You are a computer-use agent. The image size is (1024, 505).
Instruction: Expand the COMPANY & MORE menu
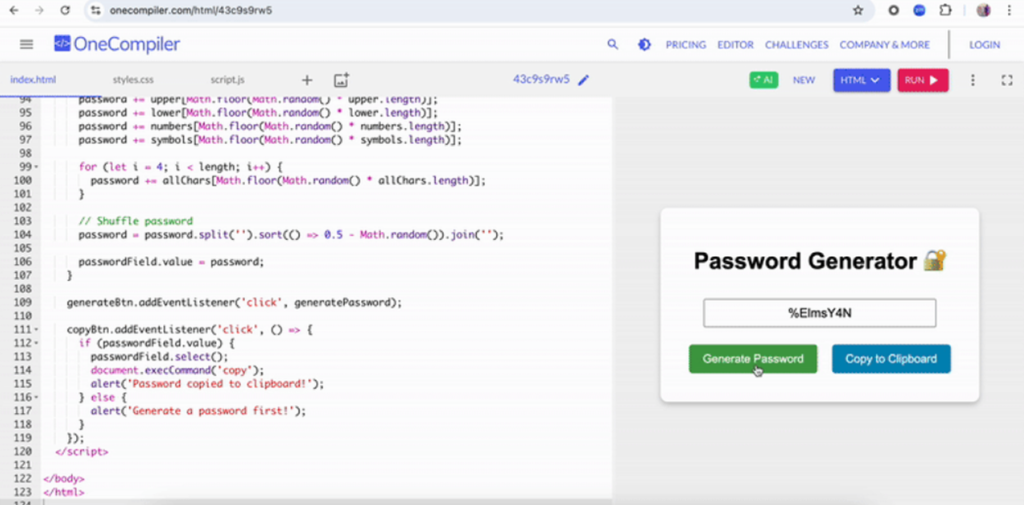[884, 45]
